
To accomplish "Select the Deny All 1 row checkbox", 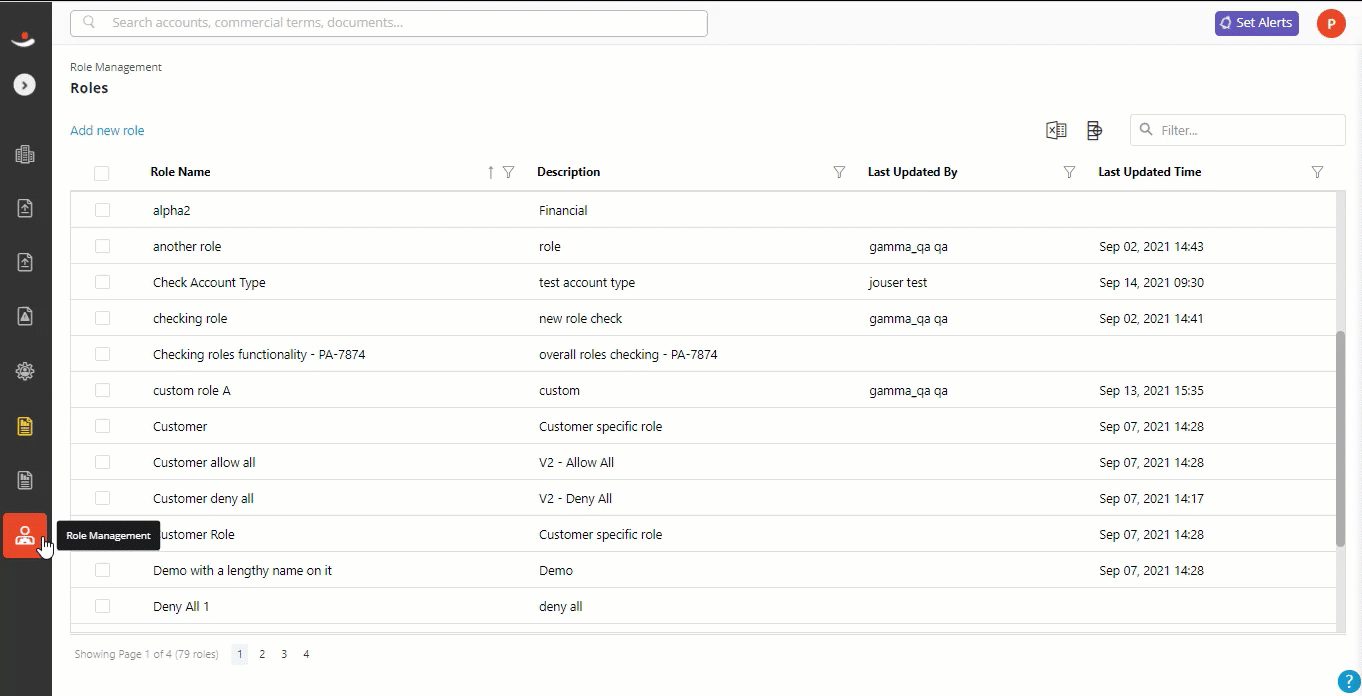I will [102, 606].
